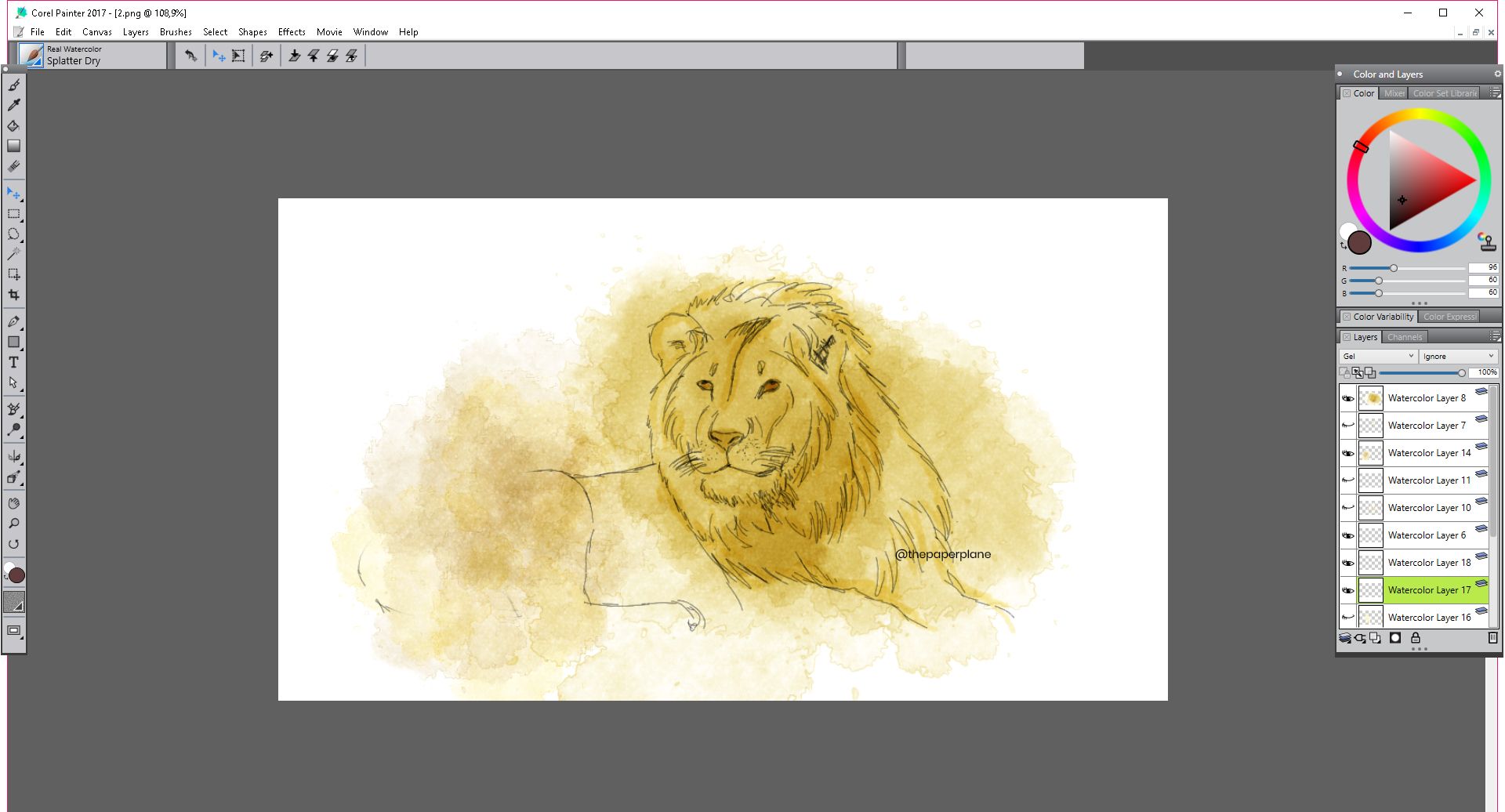Click the Layers panel vertical scrollbar

[1494, 506]
